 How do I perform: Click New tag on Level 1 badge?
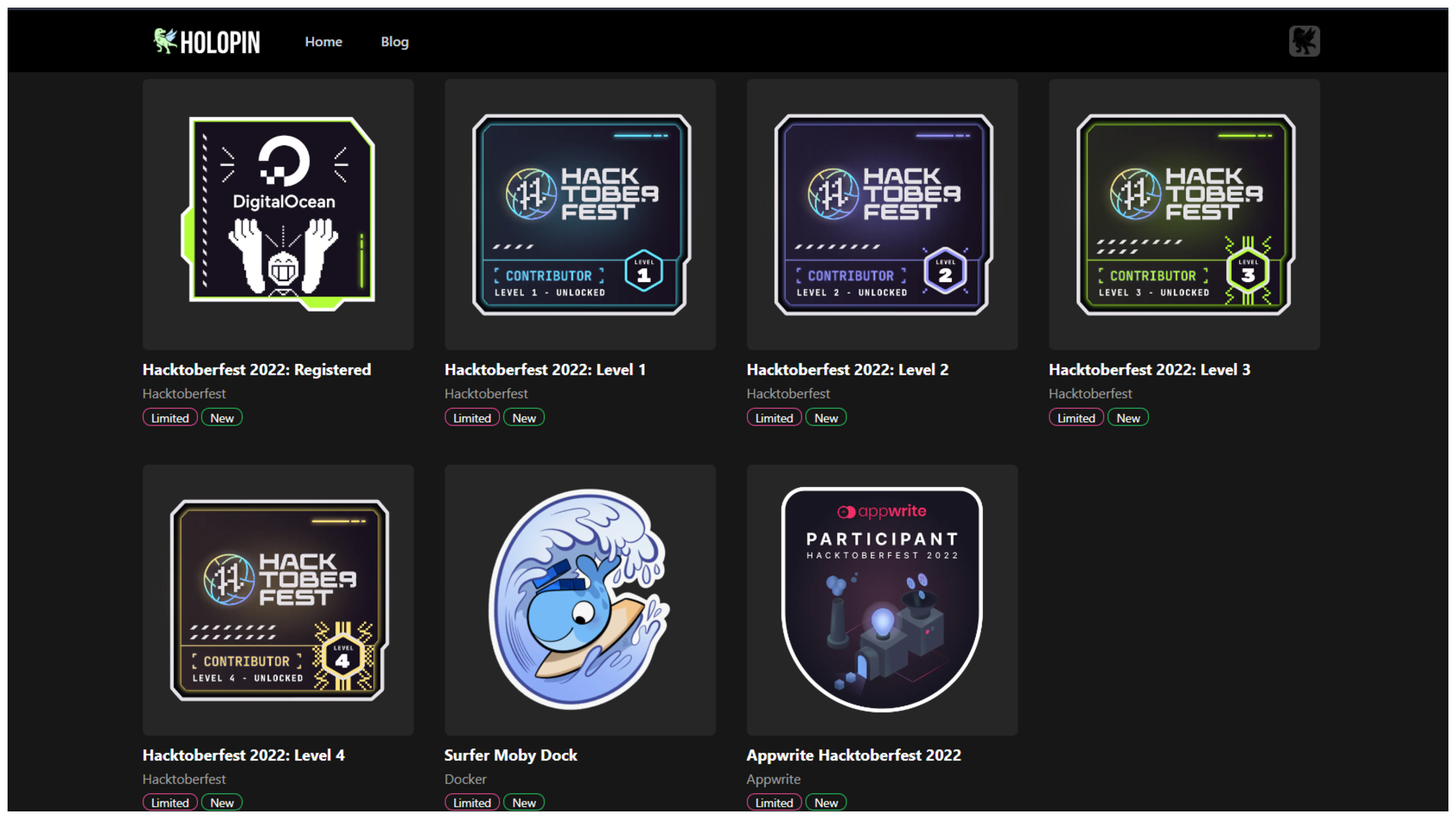tap(523, 418)
